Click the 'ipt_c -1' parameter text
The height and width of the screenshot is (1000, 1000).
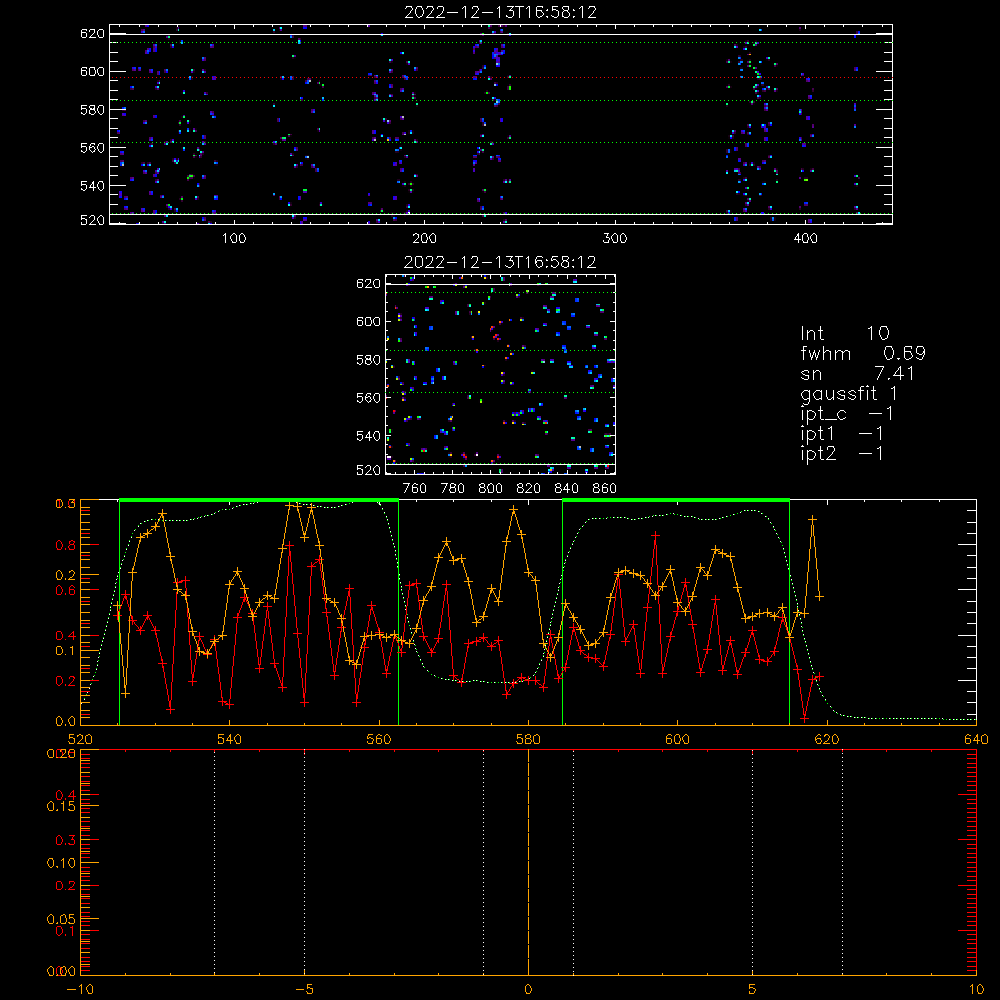(847, 413)
